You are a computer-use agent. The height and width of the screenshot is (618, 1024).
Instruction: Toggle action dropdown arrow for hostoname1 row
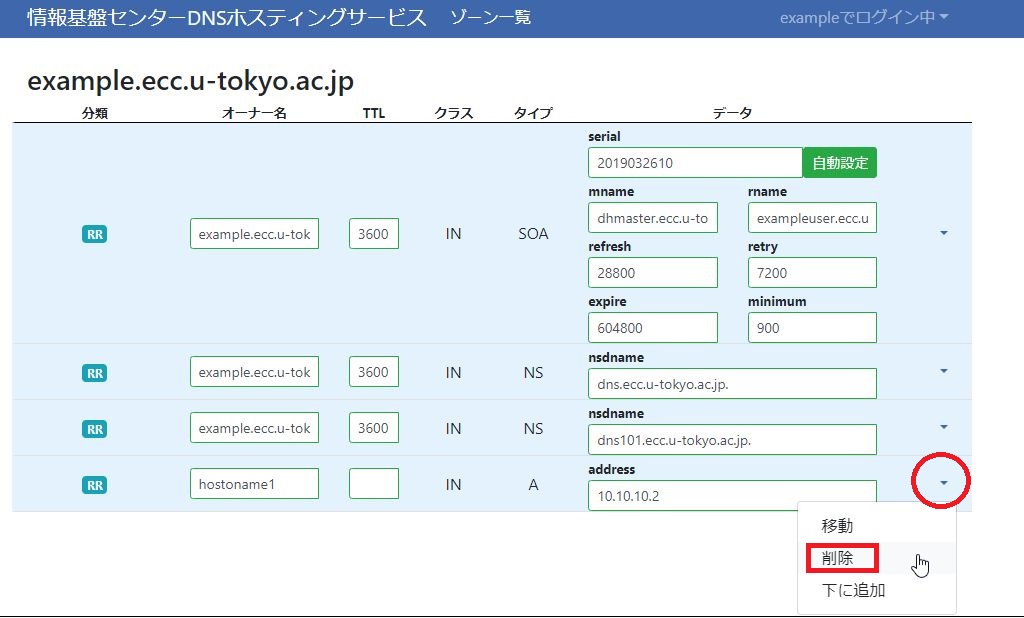pos(944,483)
